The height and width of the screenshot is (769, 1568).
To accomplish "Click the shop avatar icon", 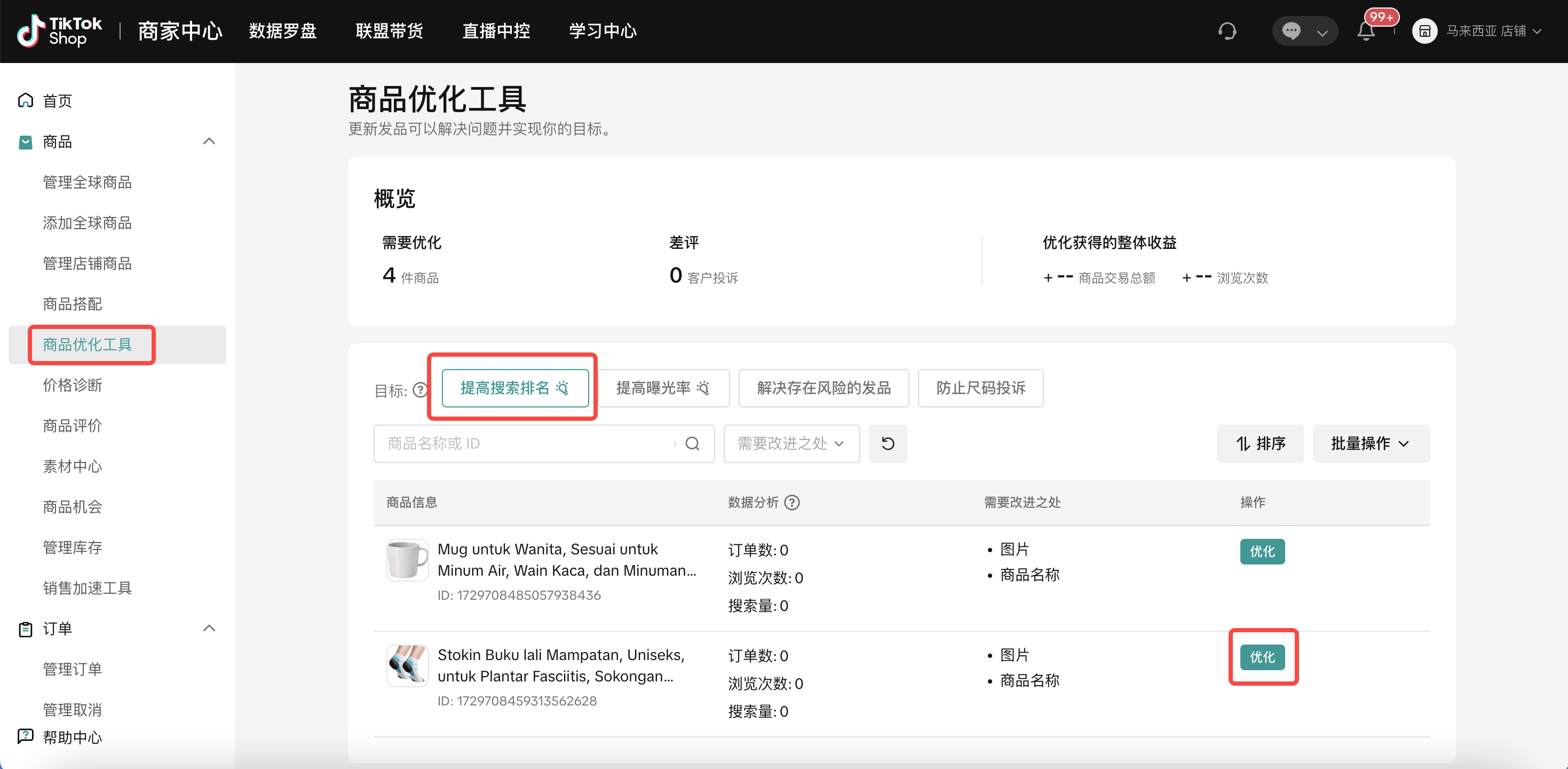I will tap(1424, 31).
